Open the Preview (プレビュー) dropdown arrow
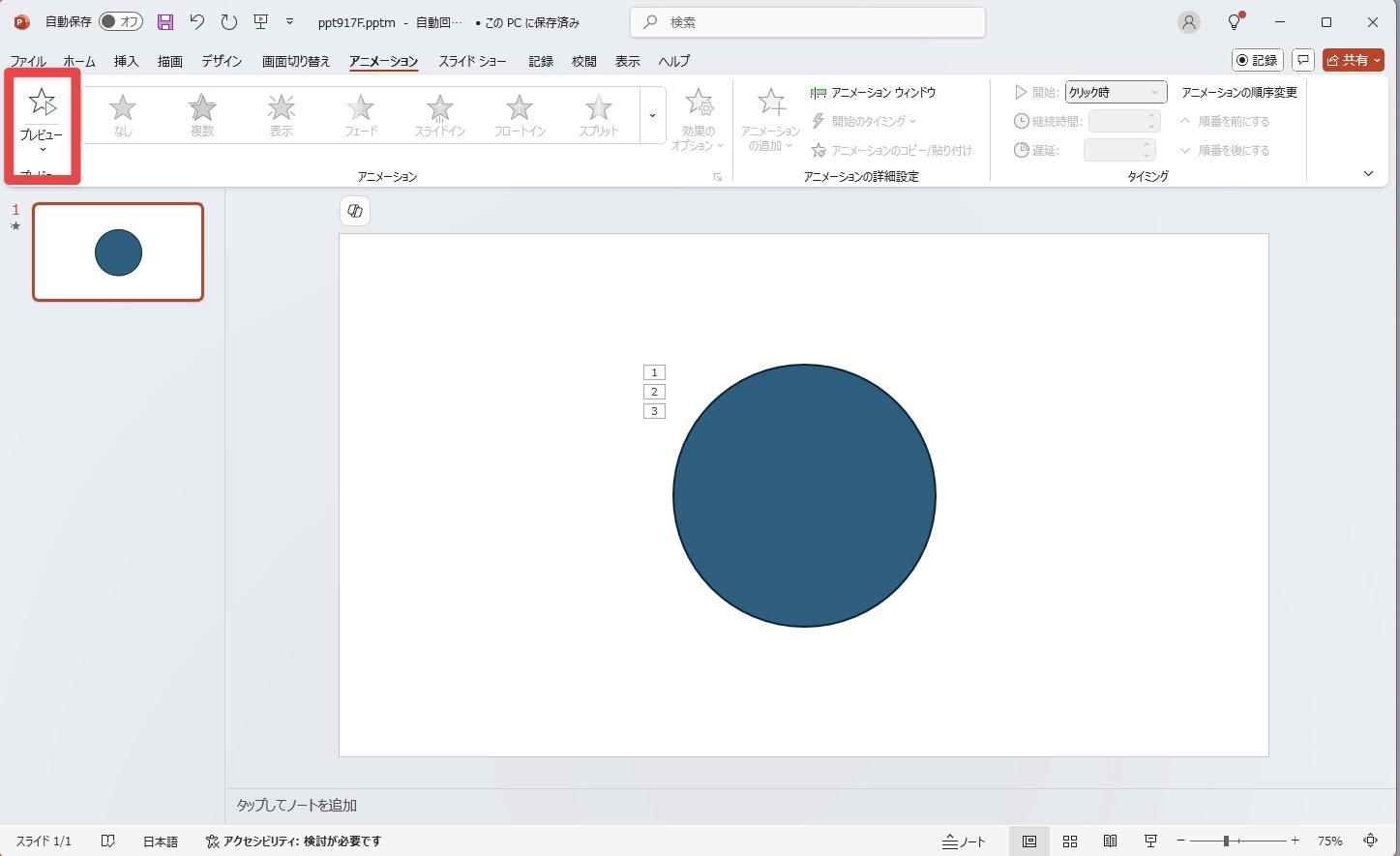1400x856 pixels. [43, 150]
